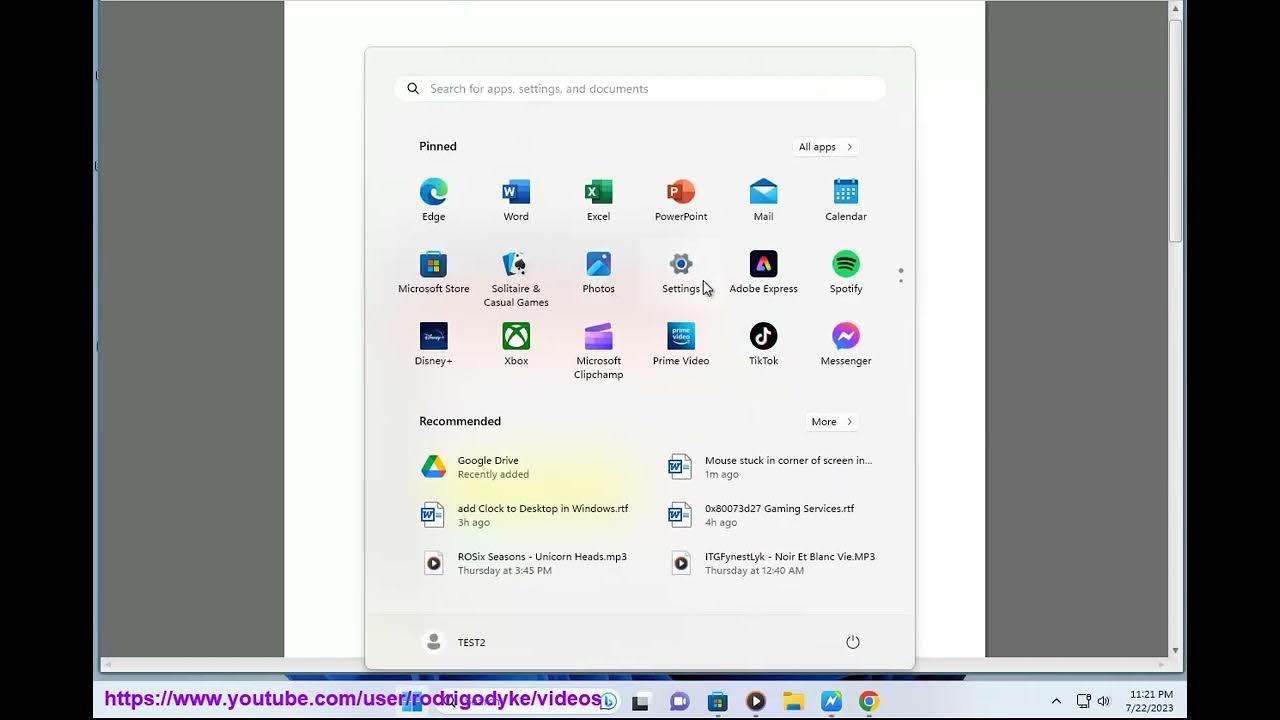Launch Solitaire & Casual Games
Viewport: 1280px width, 720px height.
pos(516,279)
